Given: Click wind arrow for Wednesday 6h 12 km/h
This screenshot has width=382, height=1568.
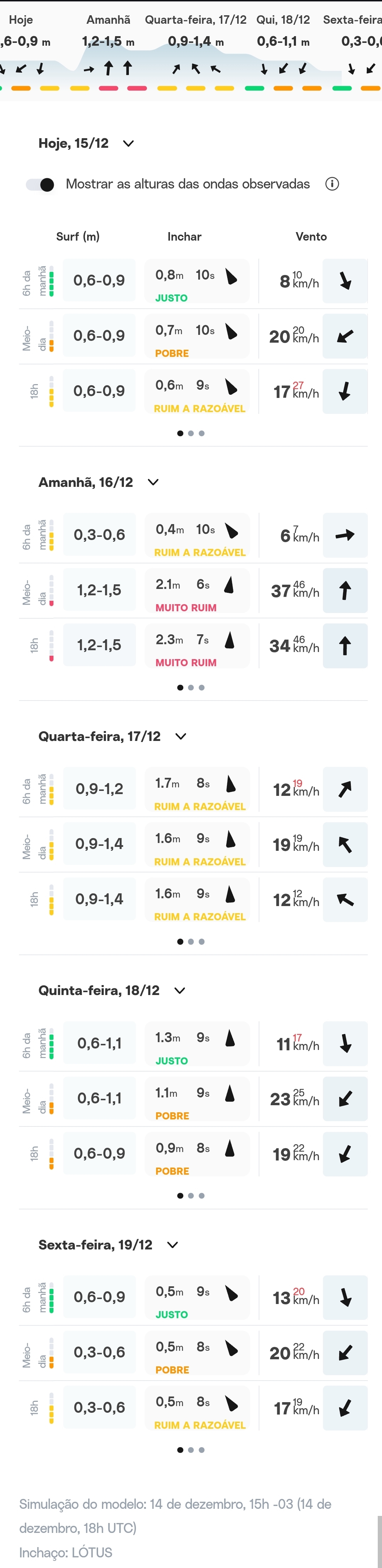Looking at the screenshot, I should pyautogui.click(x=345, y=789).
